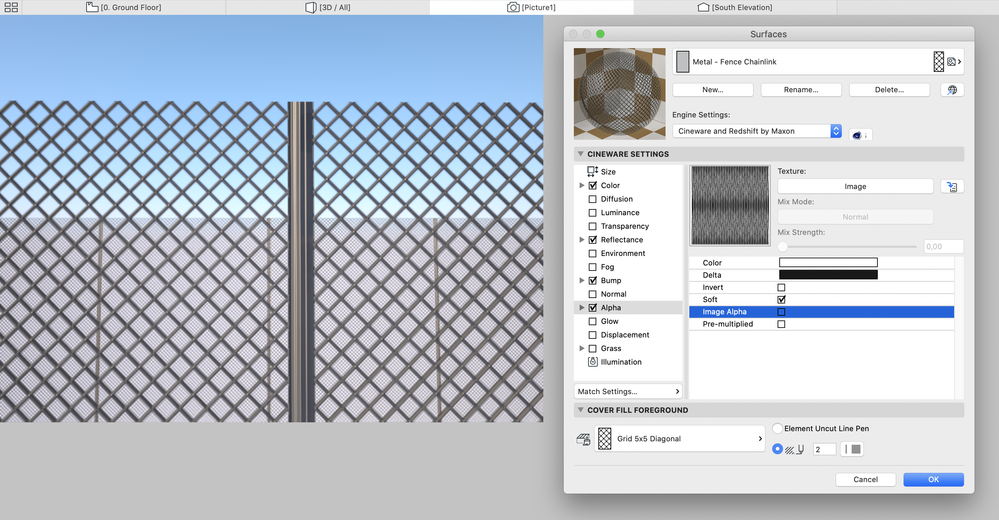Click the Mix Strength slider handle
The width and height of the screenshot is (999, 520).
click(x=782, y=247)
